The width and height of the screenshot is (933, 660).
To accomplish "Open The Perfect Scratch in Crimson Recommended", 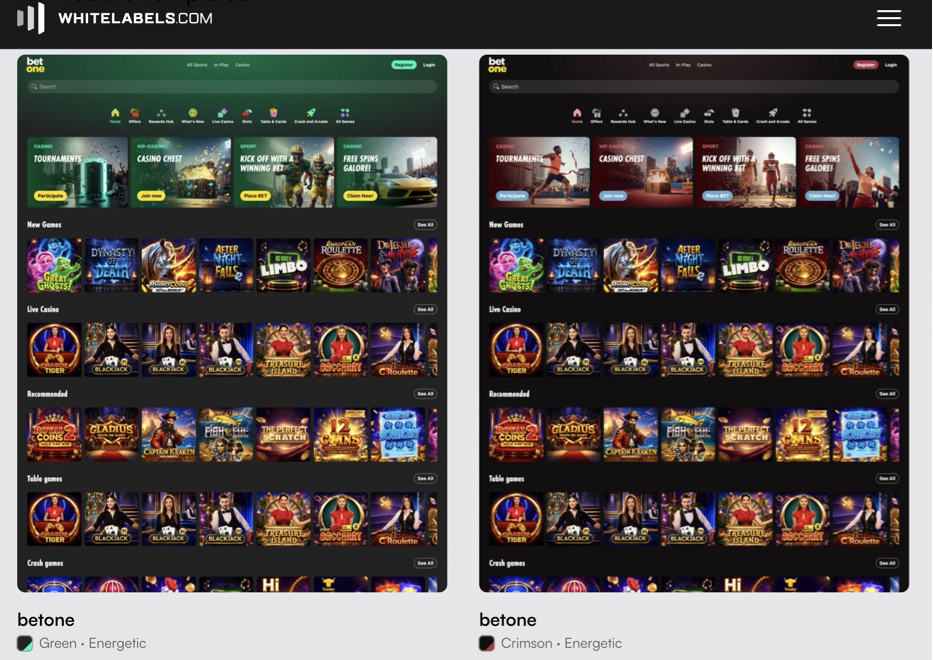I will pos(745,434).
